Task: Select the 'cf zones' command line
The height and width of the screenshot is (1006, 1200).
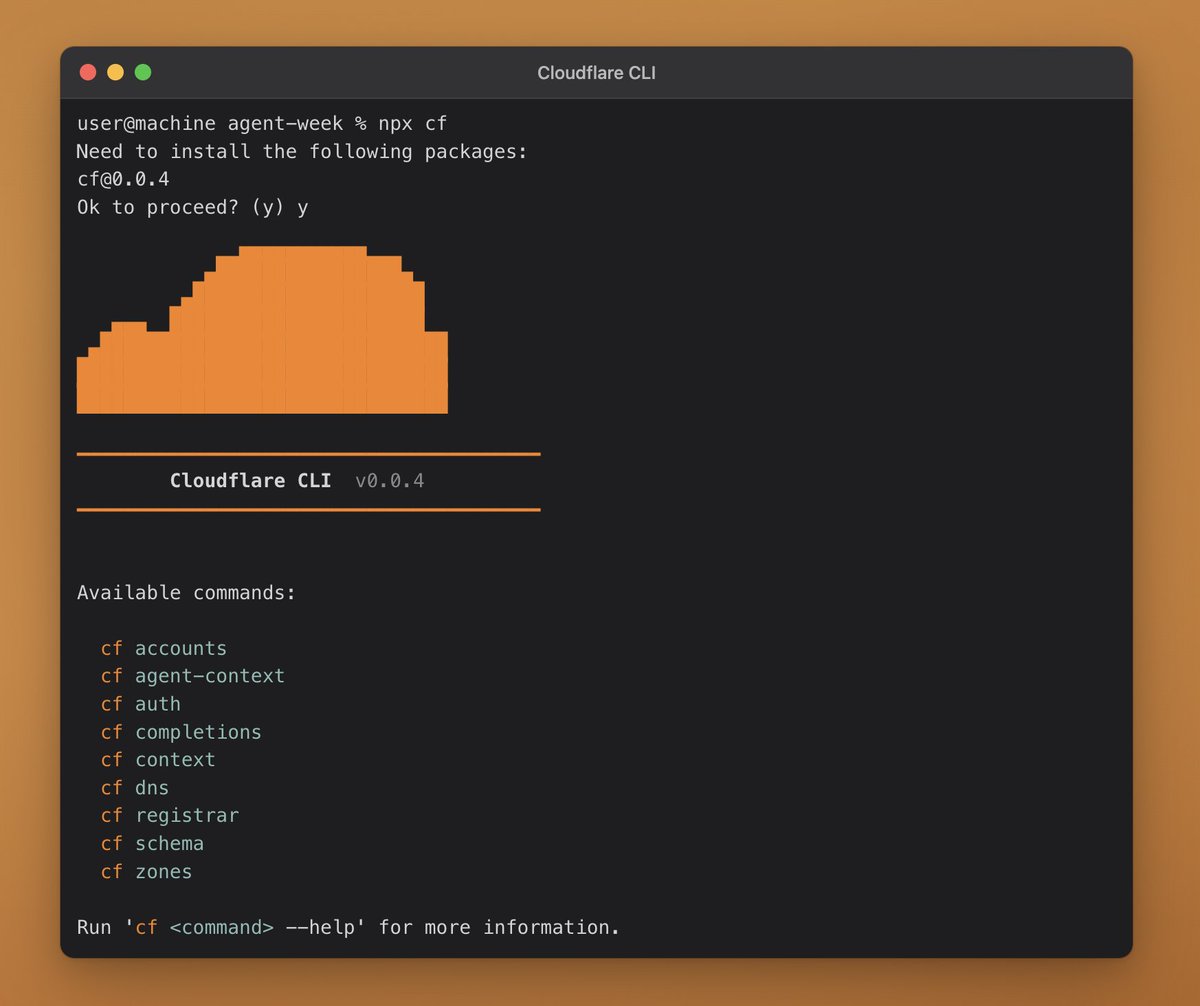Action: [x=147, y=872]
